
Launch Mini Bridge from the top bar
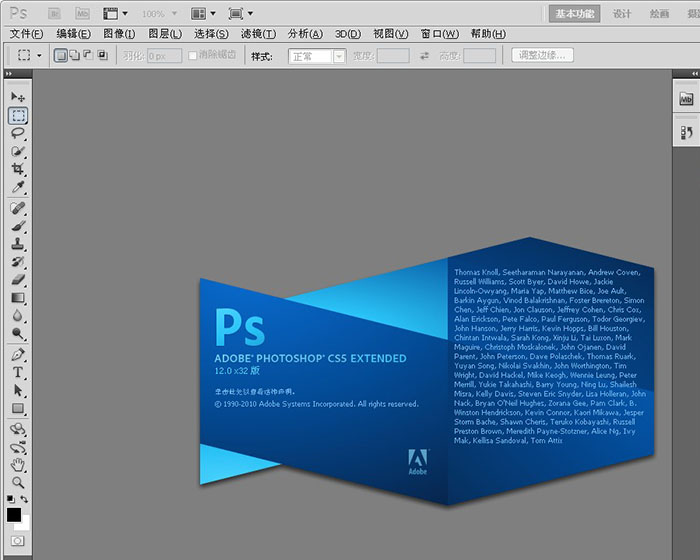click(x=82, y=14)
